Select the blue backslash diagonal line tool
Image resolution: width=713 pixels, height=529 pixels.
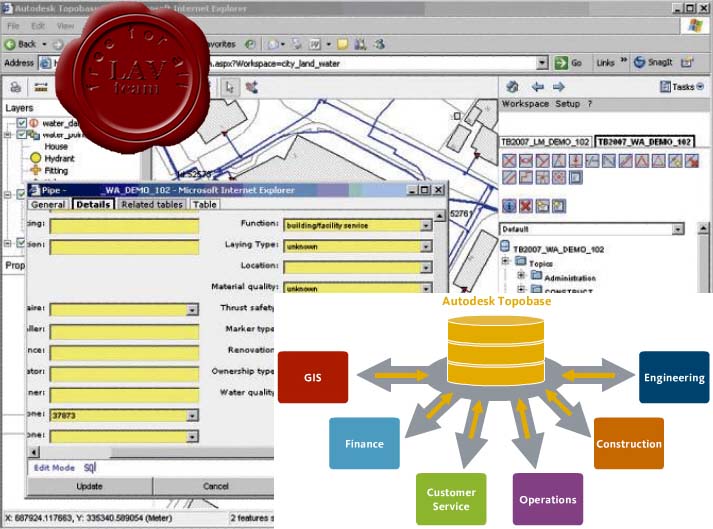tap(609, 161)
